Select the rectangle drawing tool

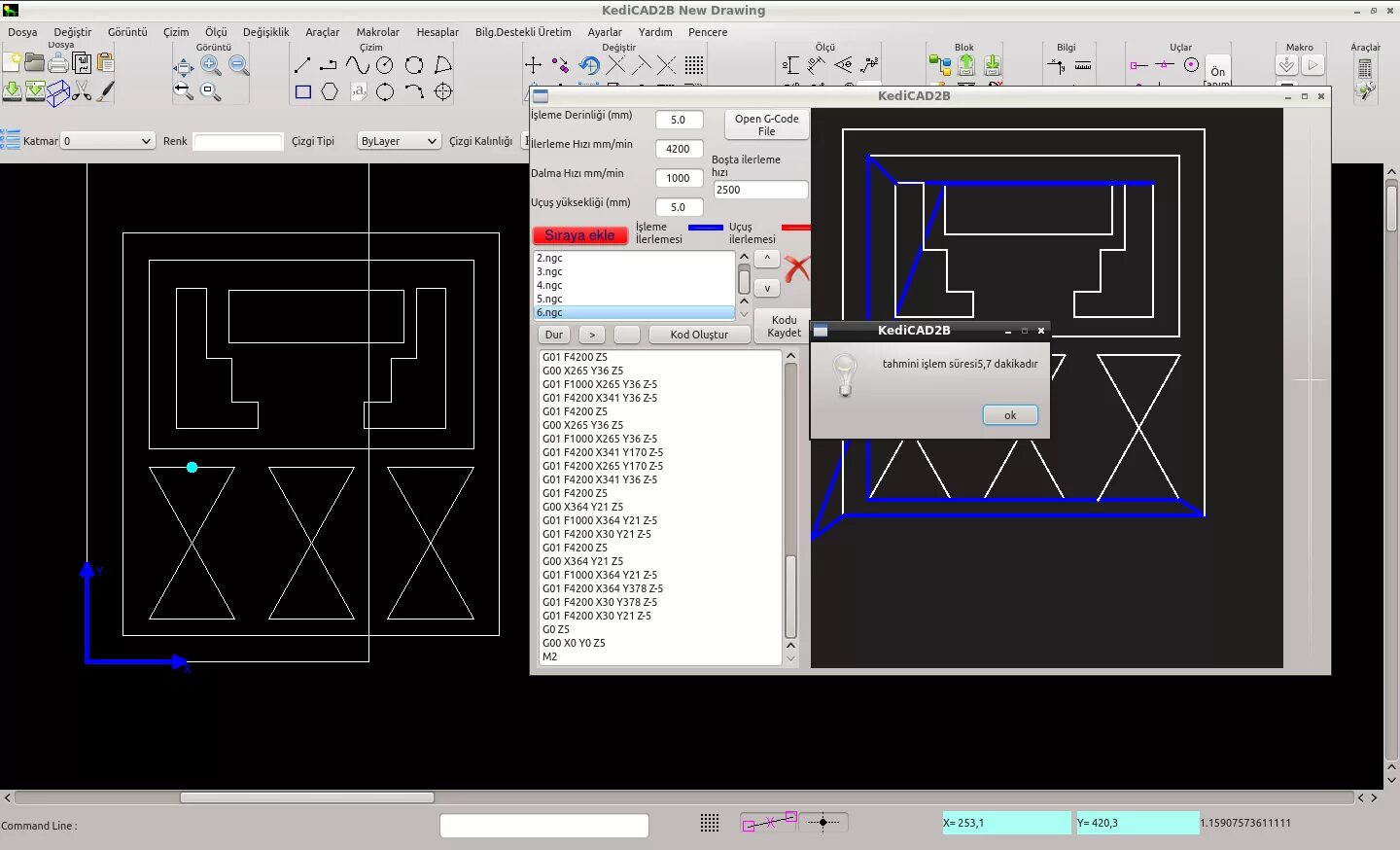click(302, 91)
